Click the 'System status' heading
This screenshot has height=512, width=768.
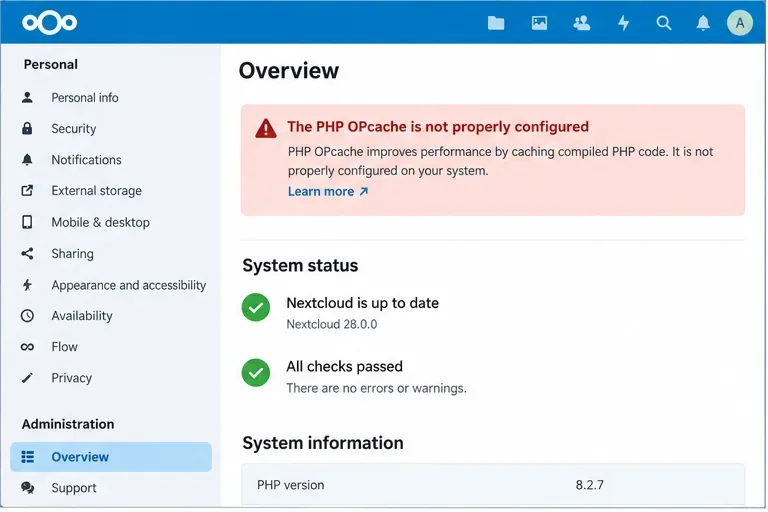300,266
